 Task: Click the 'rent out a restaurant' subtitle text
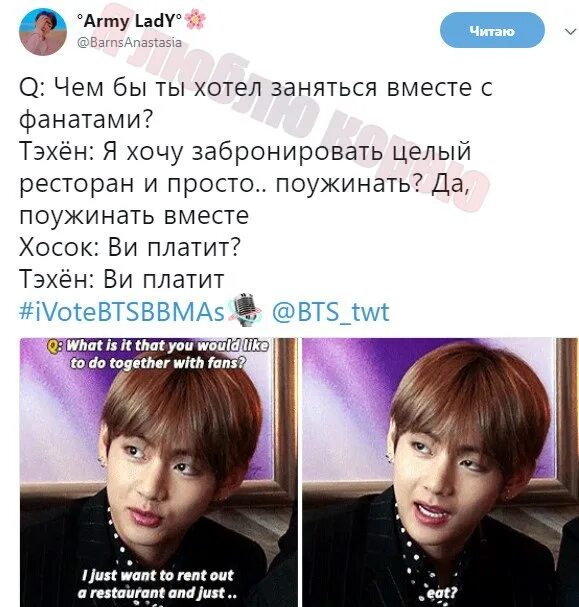[158, 584]
